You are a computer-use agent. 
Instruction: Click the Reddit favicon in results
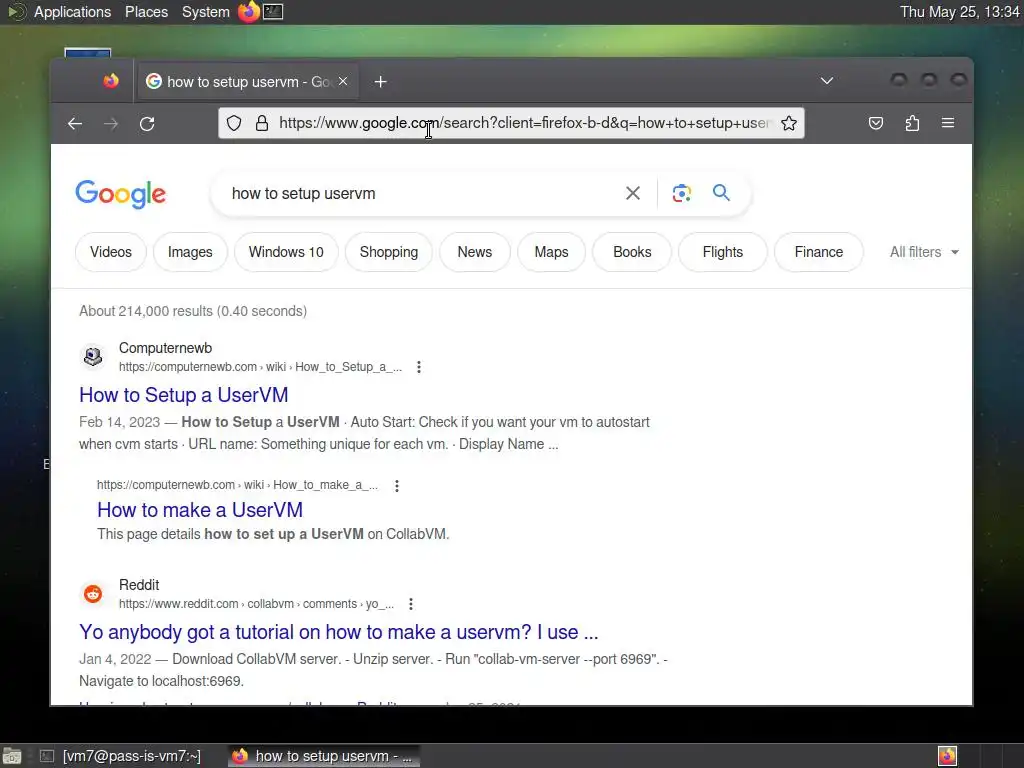(93, 594)
